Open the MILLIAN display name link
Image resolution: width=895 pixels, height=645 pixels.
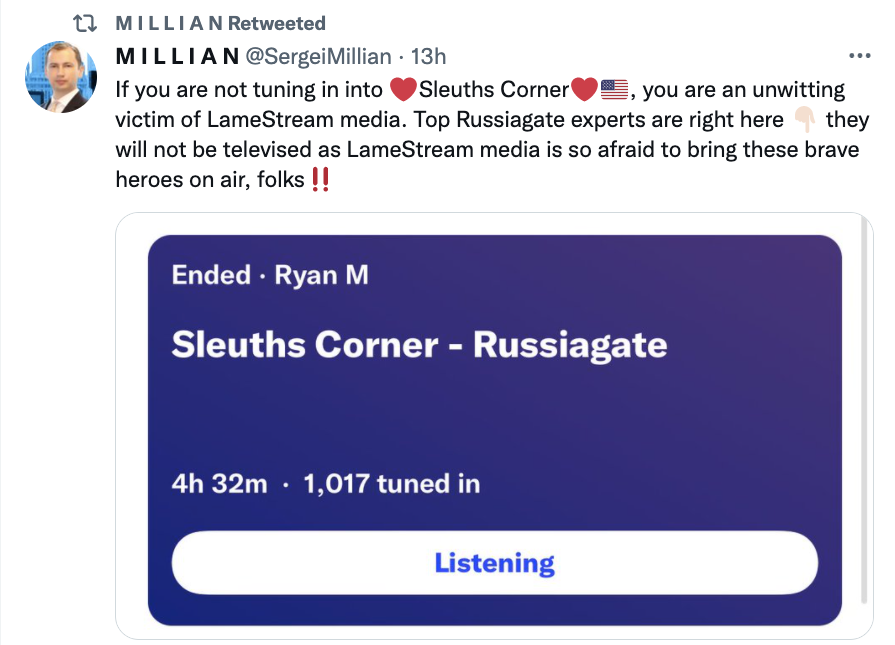point(178,57)
